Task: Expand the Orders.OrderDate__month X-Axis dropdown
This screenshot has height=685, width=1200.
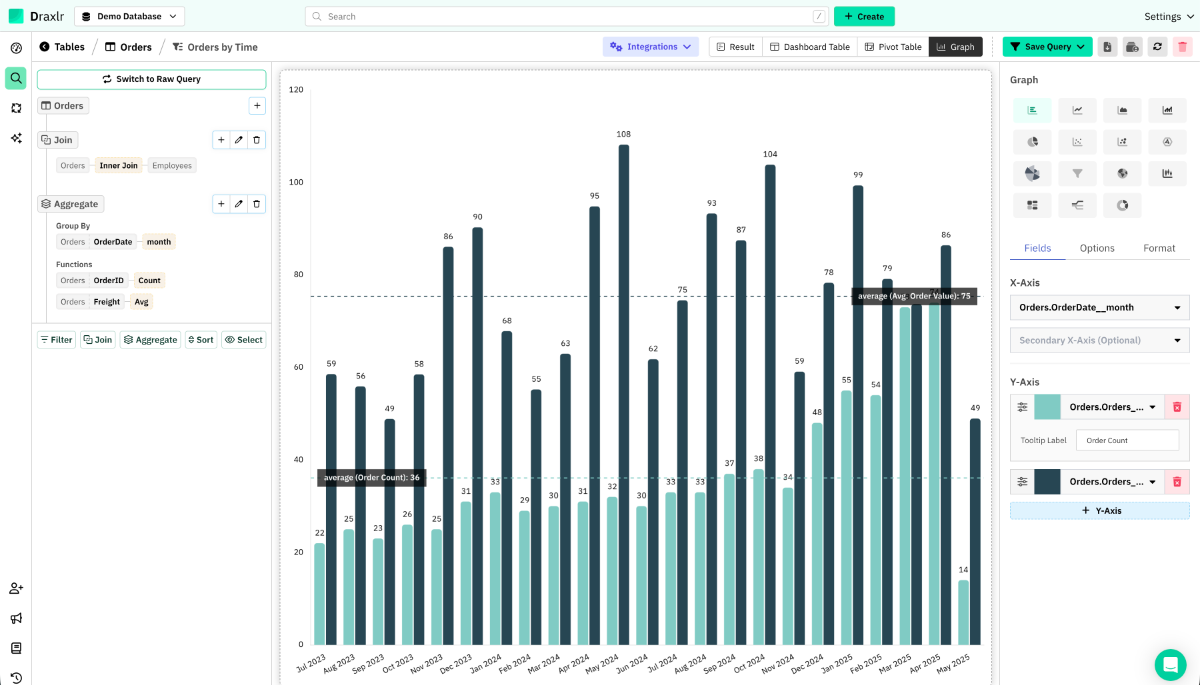Action: (x=1099, y=307)
